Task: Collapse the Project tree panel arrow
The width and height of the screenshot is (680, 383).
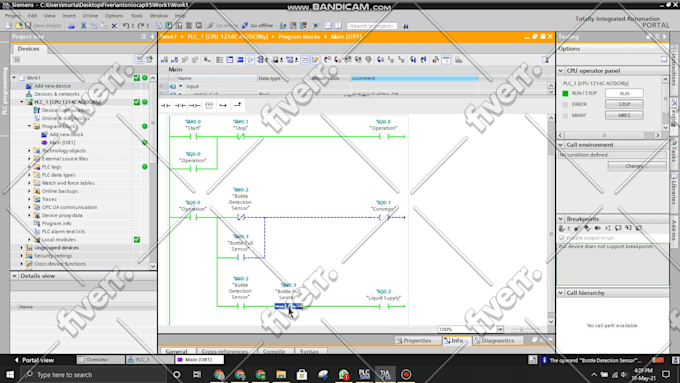Action: point(152,37)
